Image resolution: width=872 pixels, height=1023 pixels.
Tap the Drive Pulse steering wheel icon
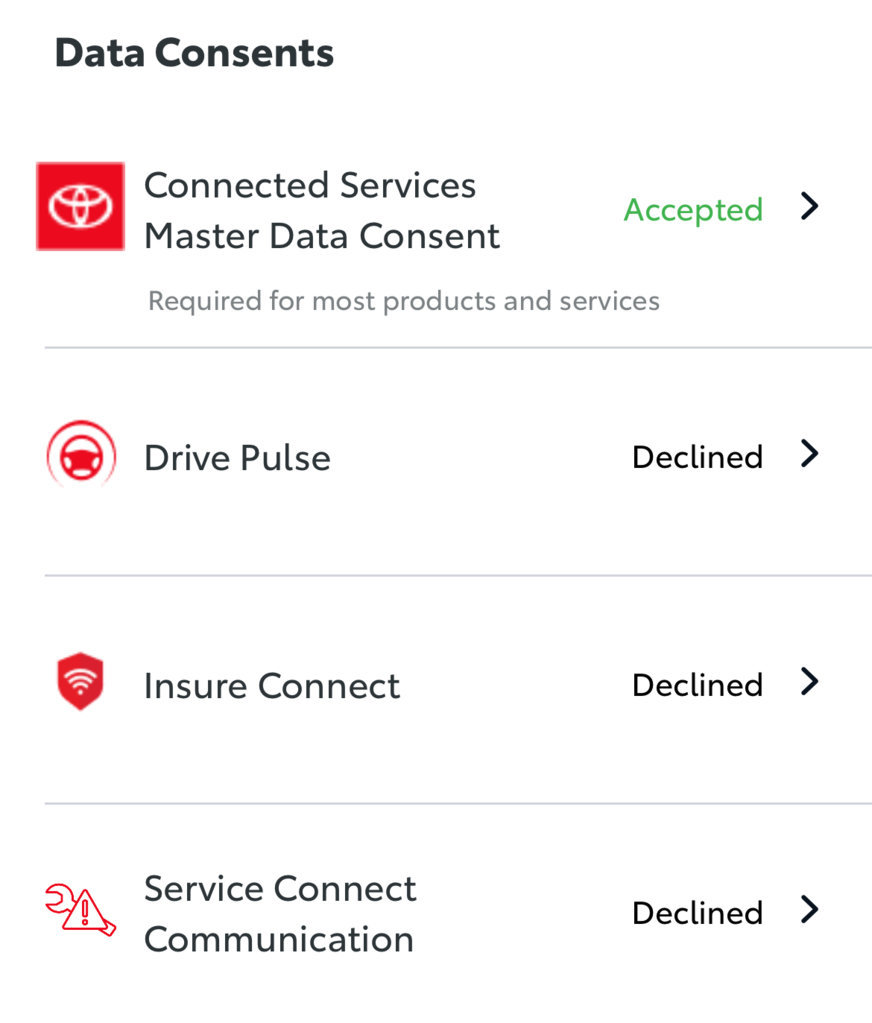coord(82,455)
